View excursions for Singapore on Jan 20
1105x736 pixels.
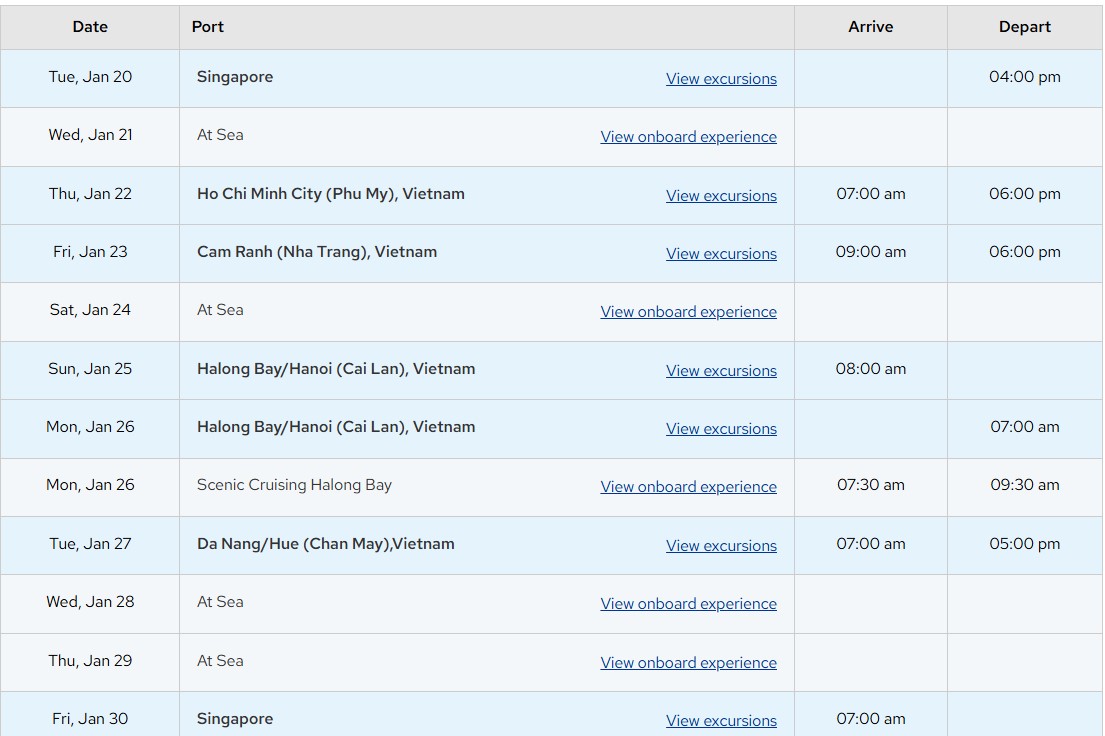(721, 79)
